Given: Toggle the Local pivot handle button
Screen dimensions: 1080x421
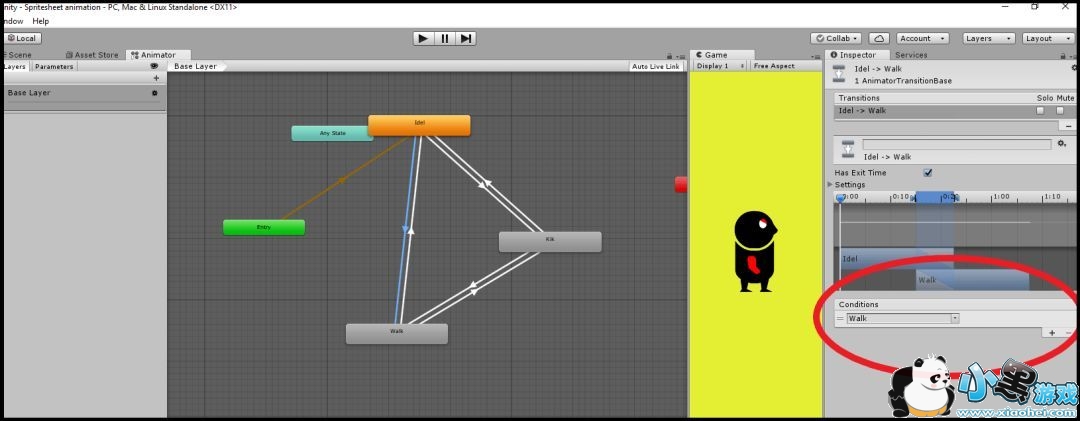Looking at the screenshot, I should (x=23, y=39).
